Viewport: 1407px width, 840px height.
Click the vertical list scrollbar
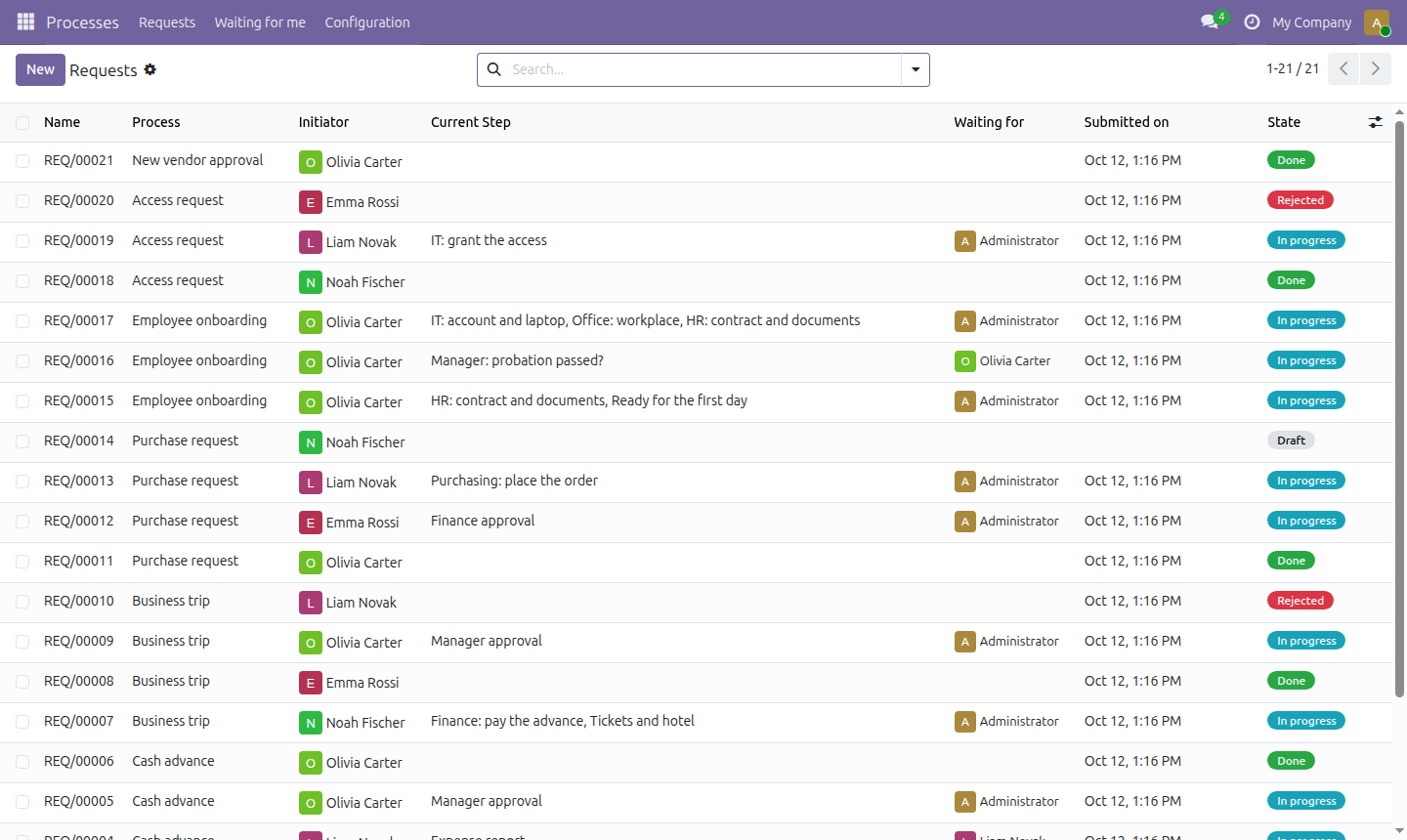click(x=1399, y=410)
